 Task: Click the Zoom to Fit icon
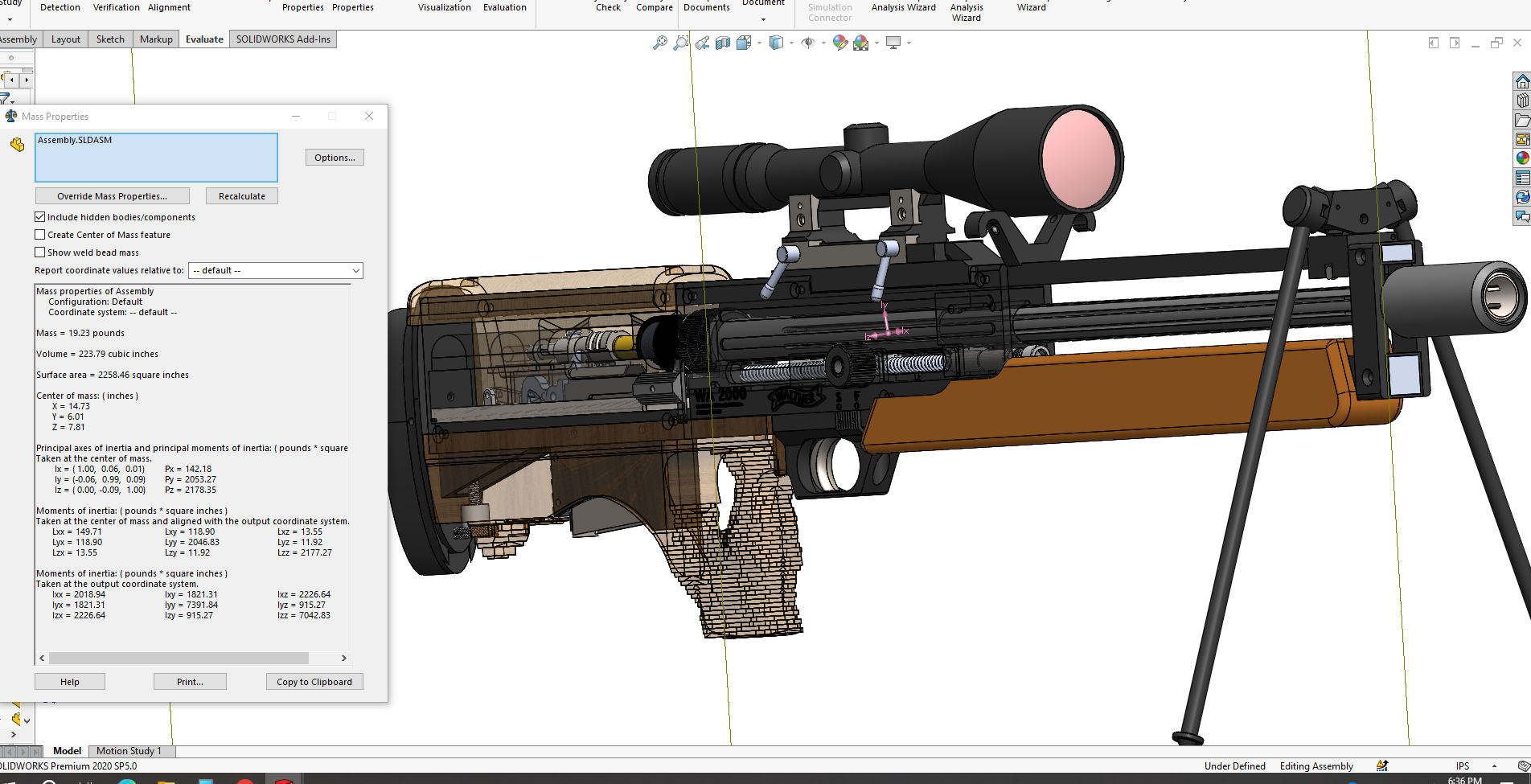pos(659,43)
